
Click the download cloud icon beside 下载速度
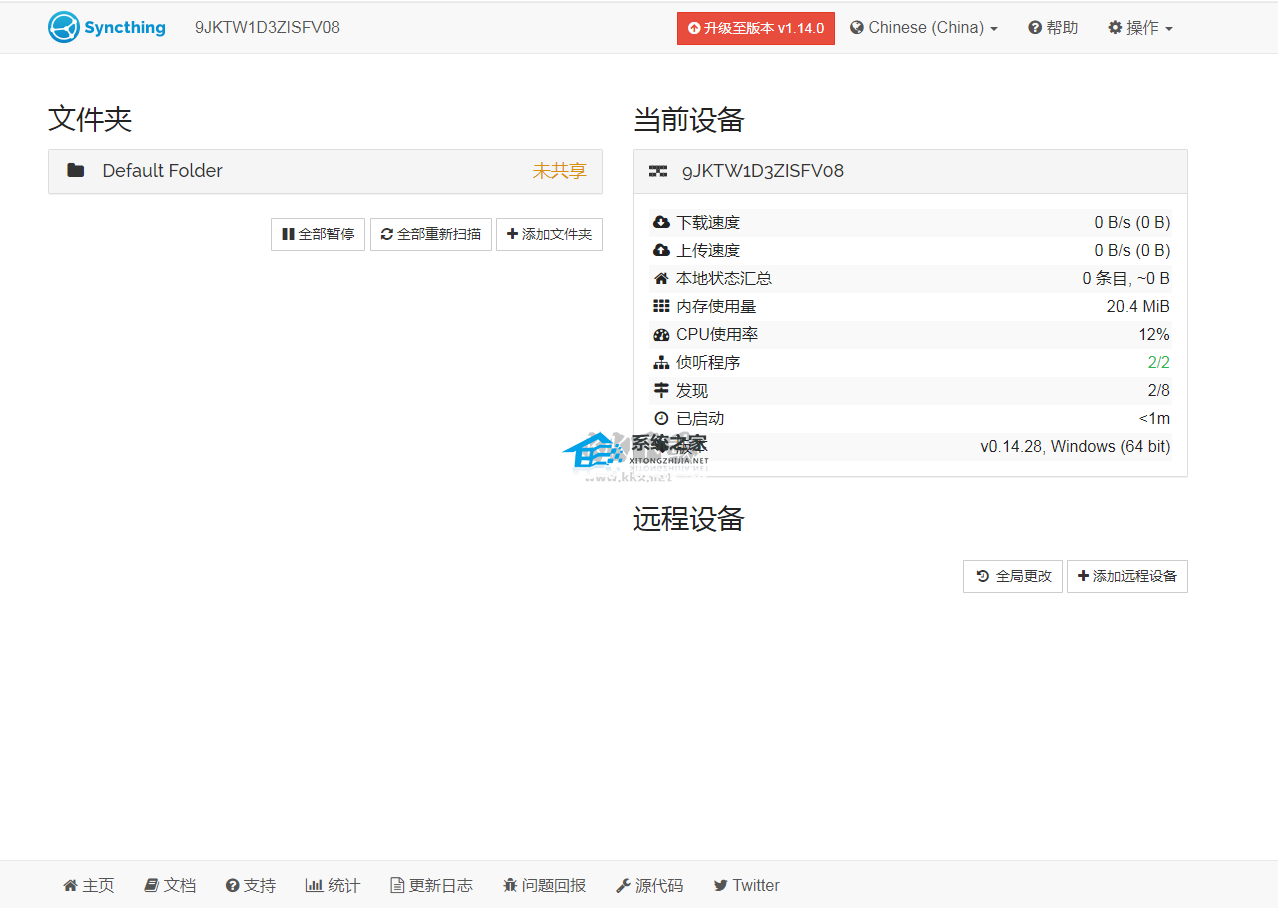[661, 222]
